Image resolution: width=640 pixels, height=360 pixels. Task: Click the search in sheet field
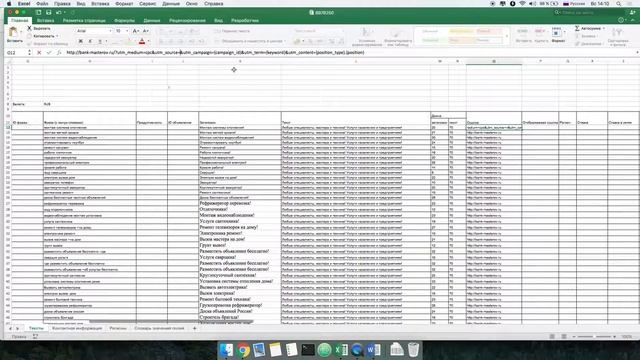(x=588, y=13)
